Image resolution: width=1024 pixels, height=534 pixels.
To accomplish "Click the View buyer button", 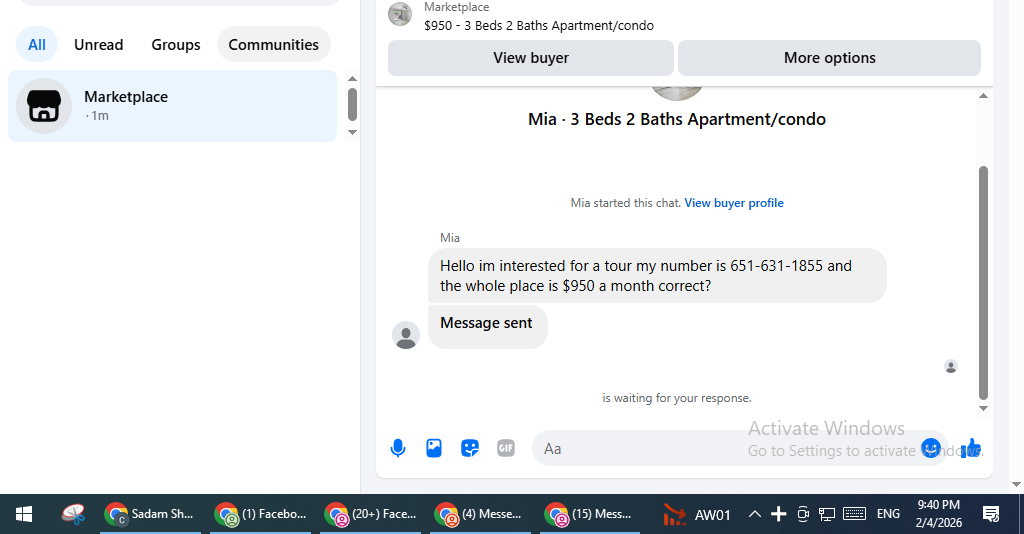I will click(x=530, y=58).
